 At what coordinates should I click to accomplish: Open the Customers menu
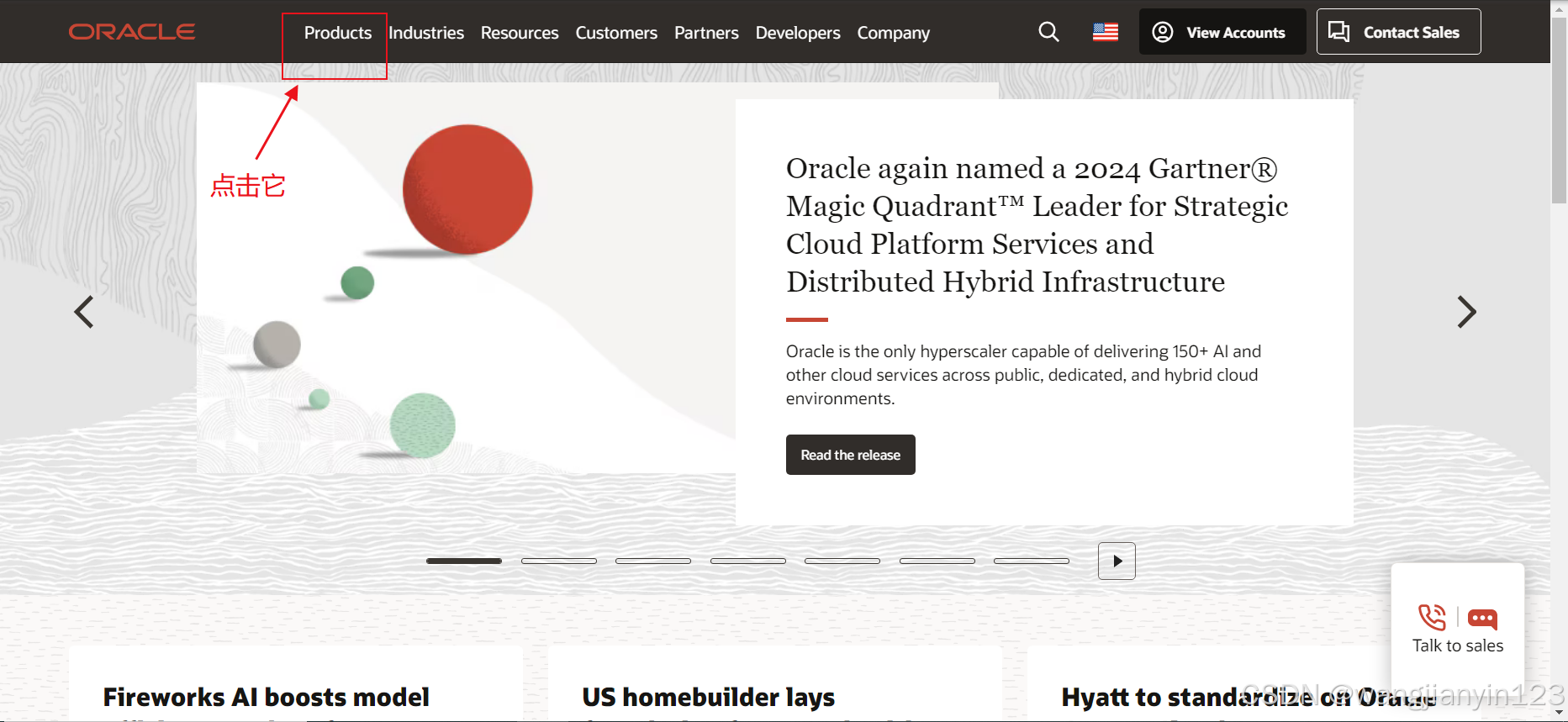[616, 33]
